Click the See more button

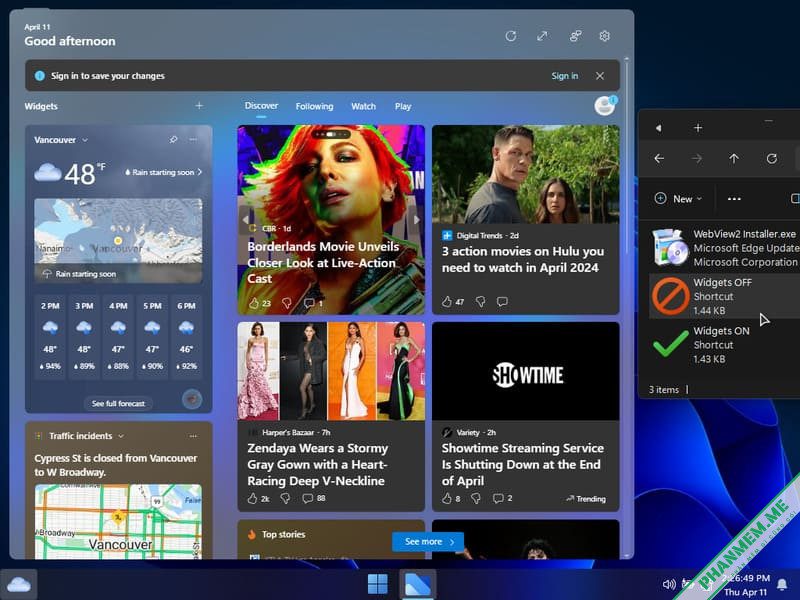click(x=428, y=541)
